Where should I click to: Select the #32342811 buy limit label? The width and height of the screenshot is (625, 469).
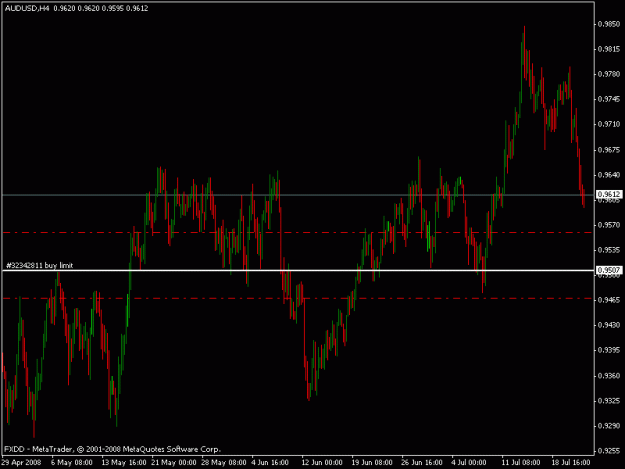39,265
